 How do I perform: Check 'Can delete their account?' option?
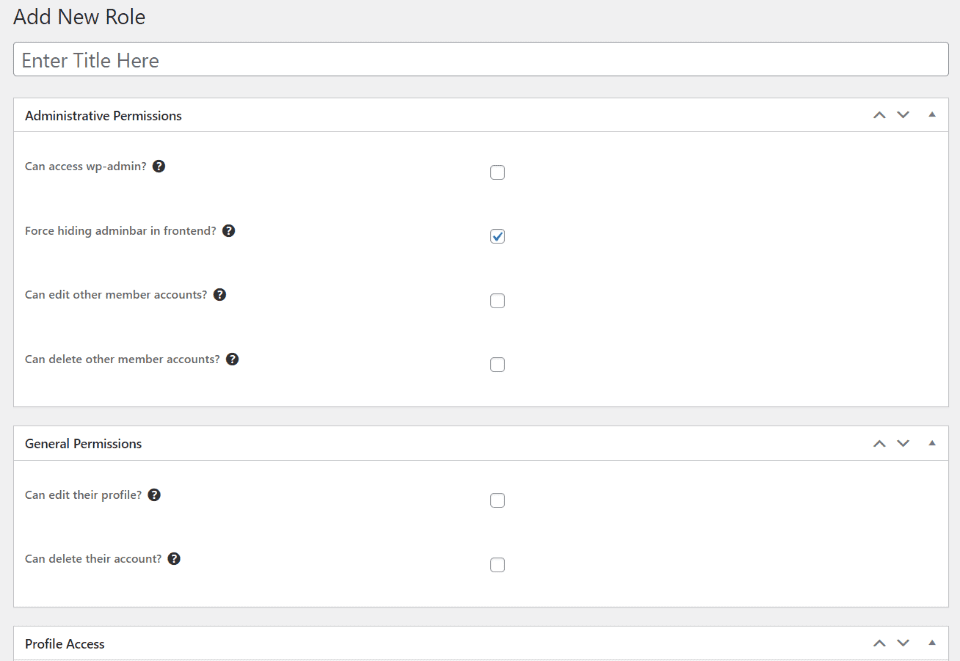(x=497, y=565)
